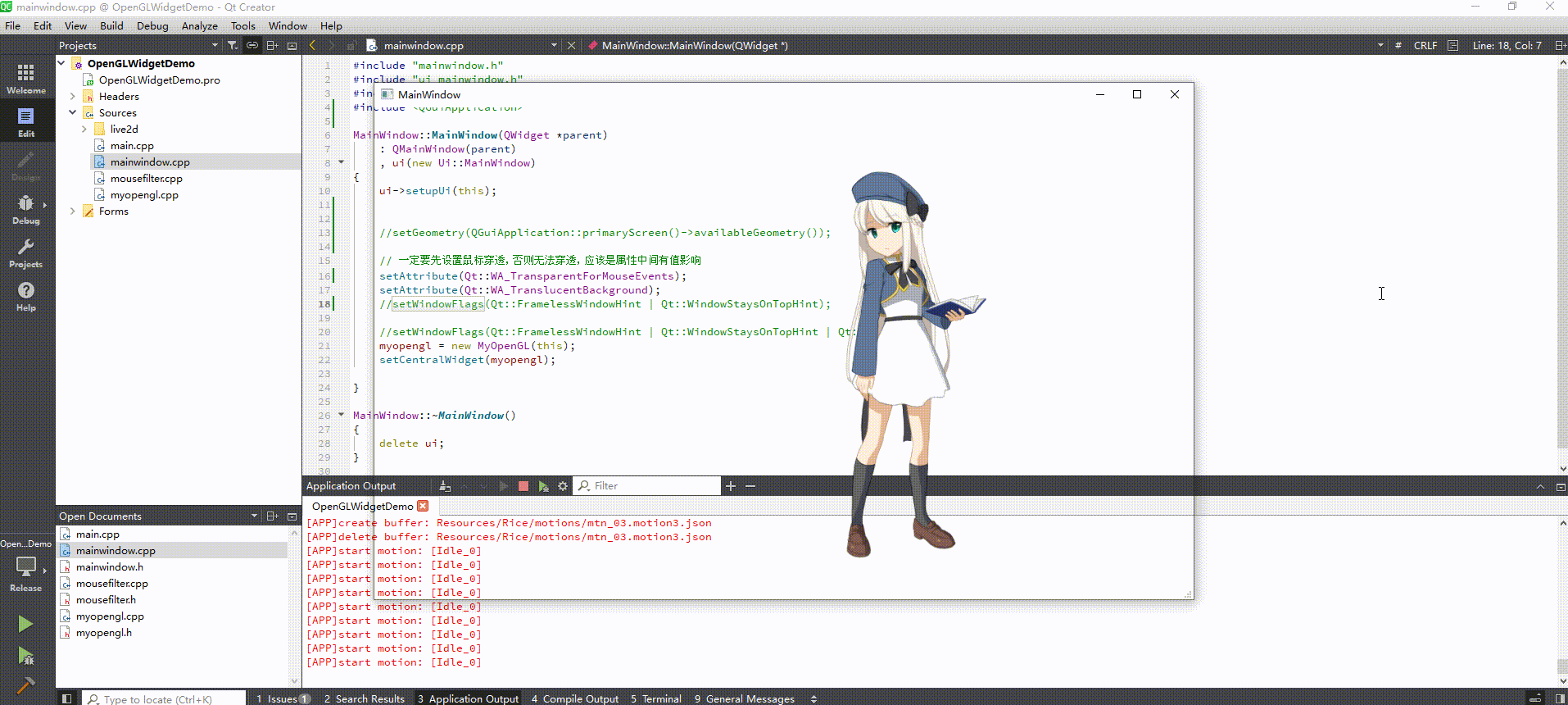Open file encoding options icon

[1452, 45]
